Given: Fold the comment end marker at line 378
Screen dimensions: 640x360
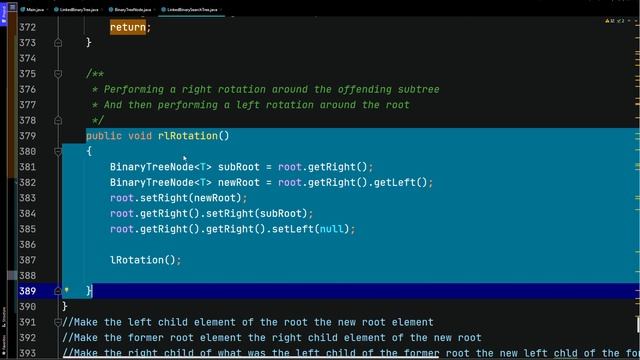Looking at the screenshot, I should pos(58,120).
